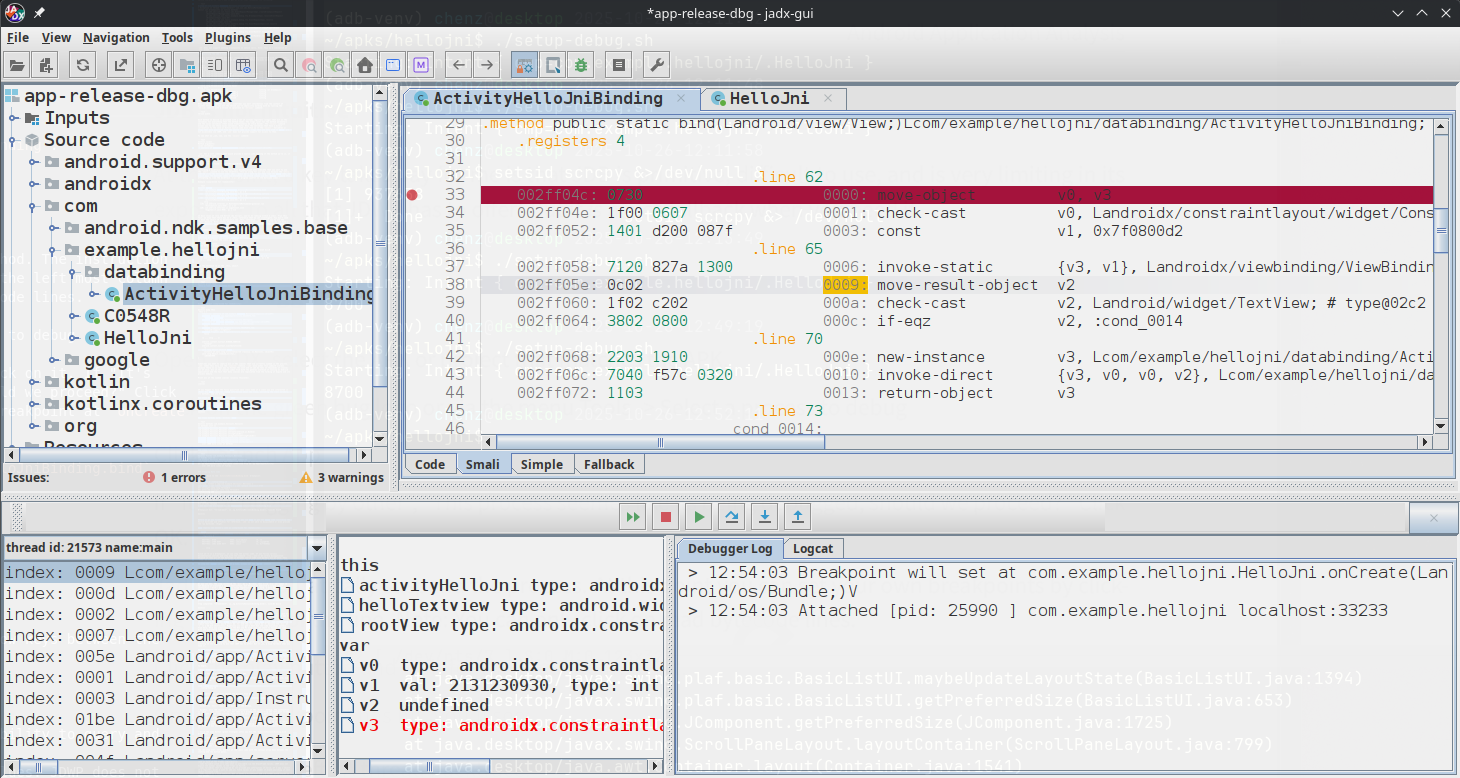
Task: Switch to the Logcat tab
Action: coord(812,548)
